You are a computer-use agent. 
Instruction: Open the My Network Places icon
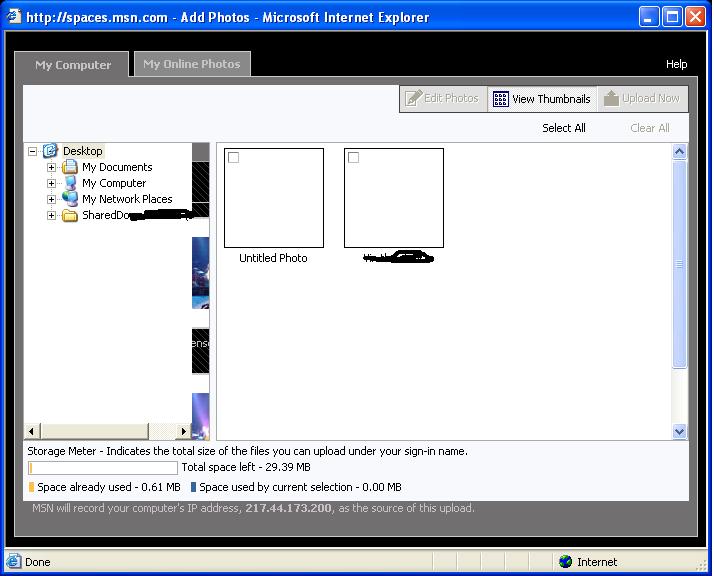(70, 199)
